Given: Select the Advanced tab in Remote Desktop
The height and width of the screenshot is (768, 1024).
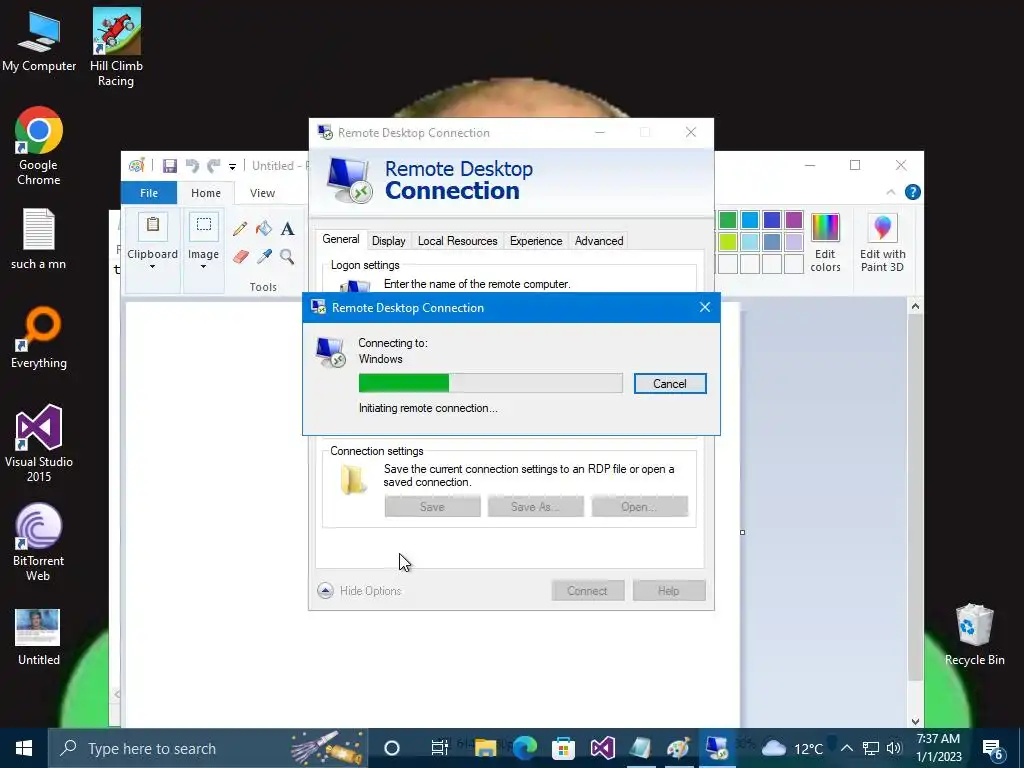Looking at the screenshot, I should 599,241.
